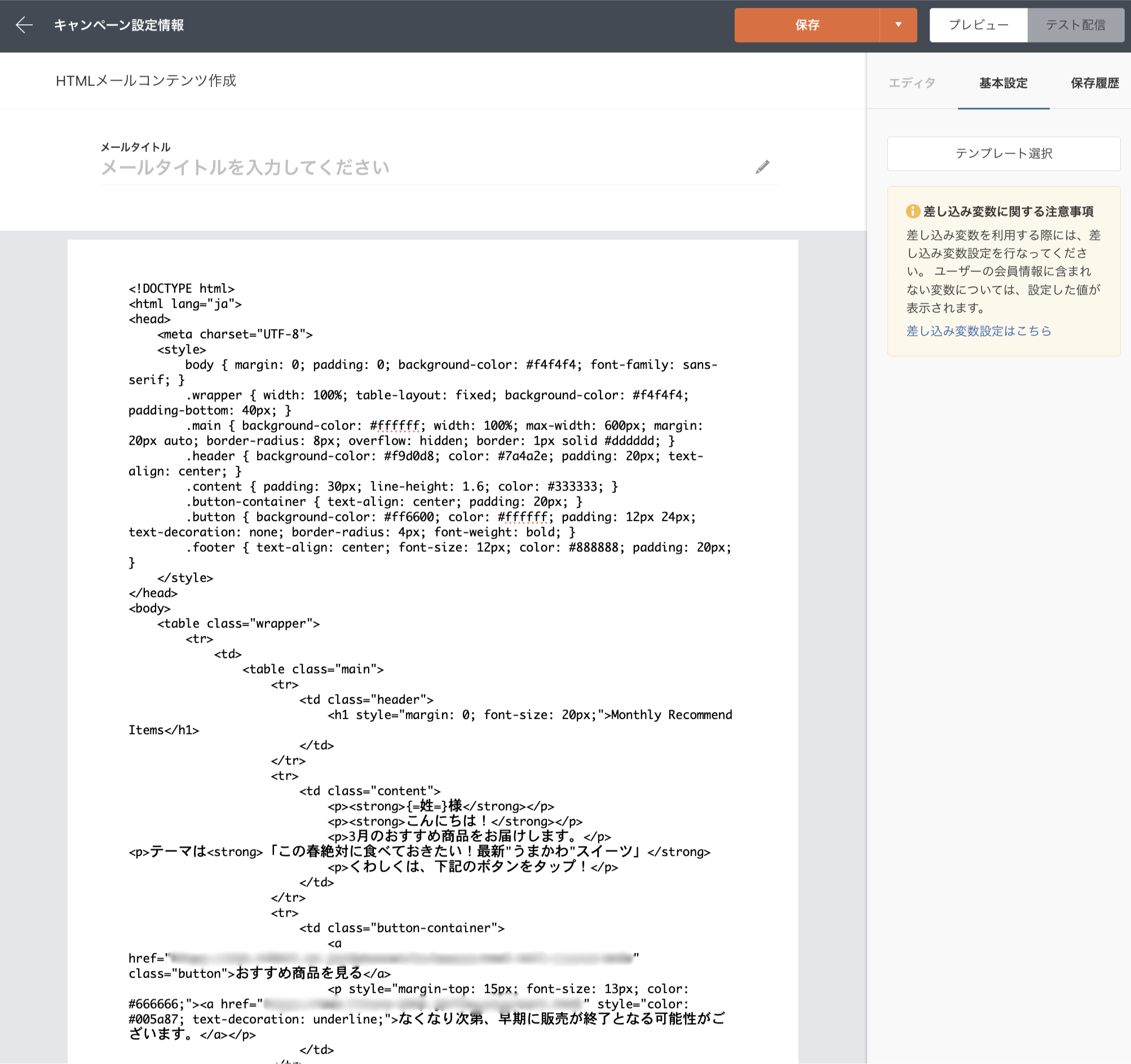Place cursor on the DOCTYPE html line
This screenshot has width=1131, height=1064.
pos(182,289)
